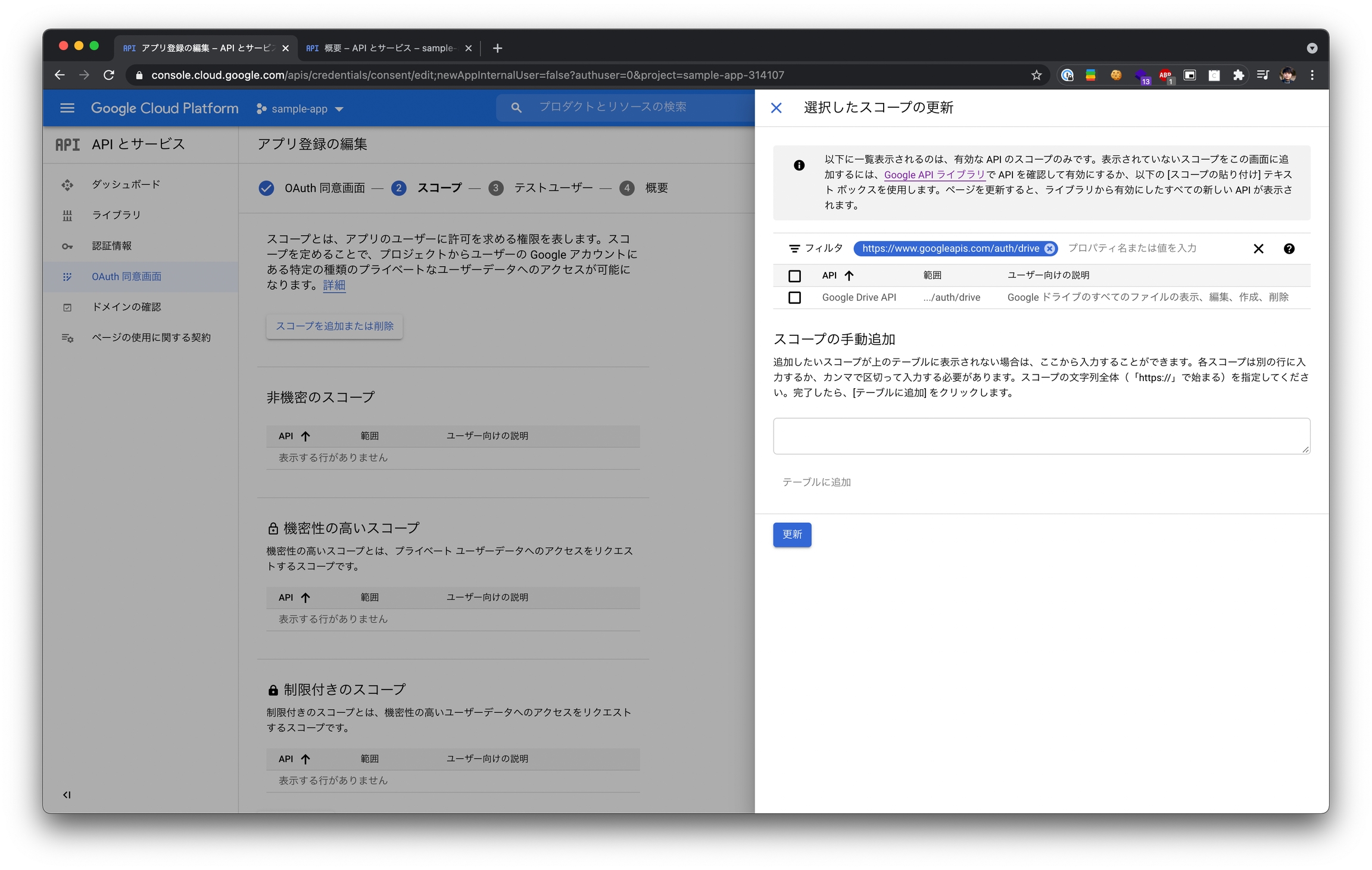The width and height of the screenshot is (1372, 870).
Task: Click the manual scope entry text area
Action: tap(1041, 436)
